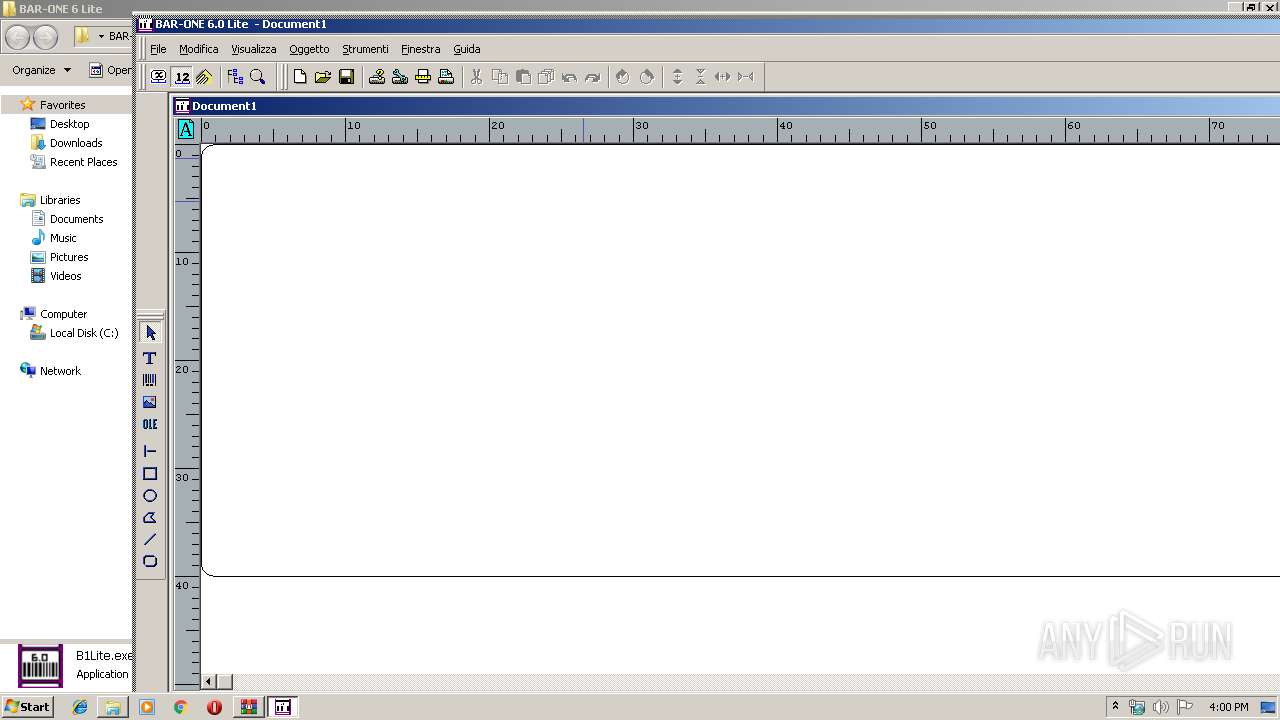Click the vertical expand arrows icon
Screen dimensions: 1280x720
[677, 77]
